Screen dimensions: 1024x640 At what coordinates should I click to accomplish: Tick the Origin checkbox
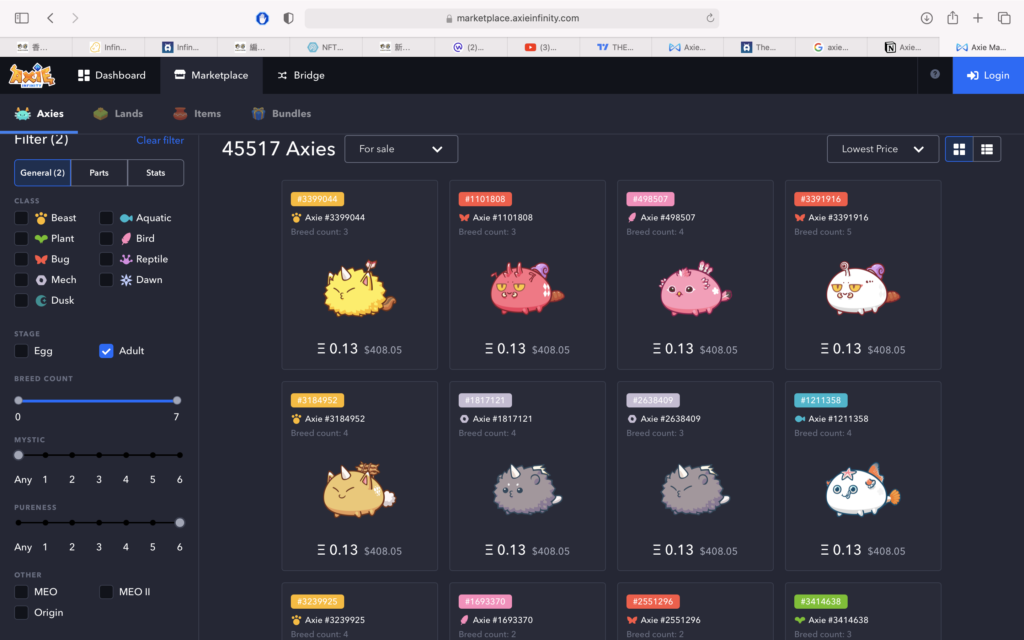pyautogui.click(x=21, y=613)
